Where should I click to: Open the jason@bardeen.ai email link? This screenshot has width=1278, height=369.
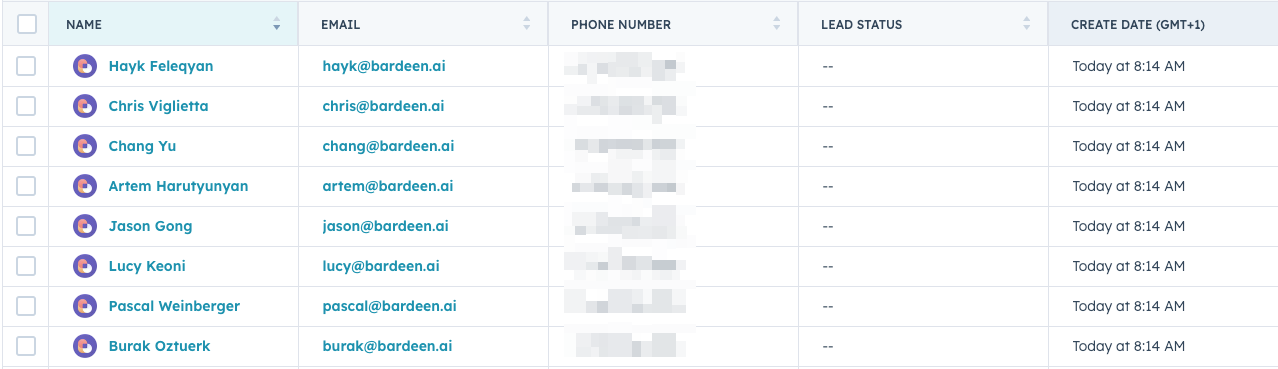click(385, 226)
